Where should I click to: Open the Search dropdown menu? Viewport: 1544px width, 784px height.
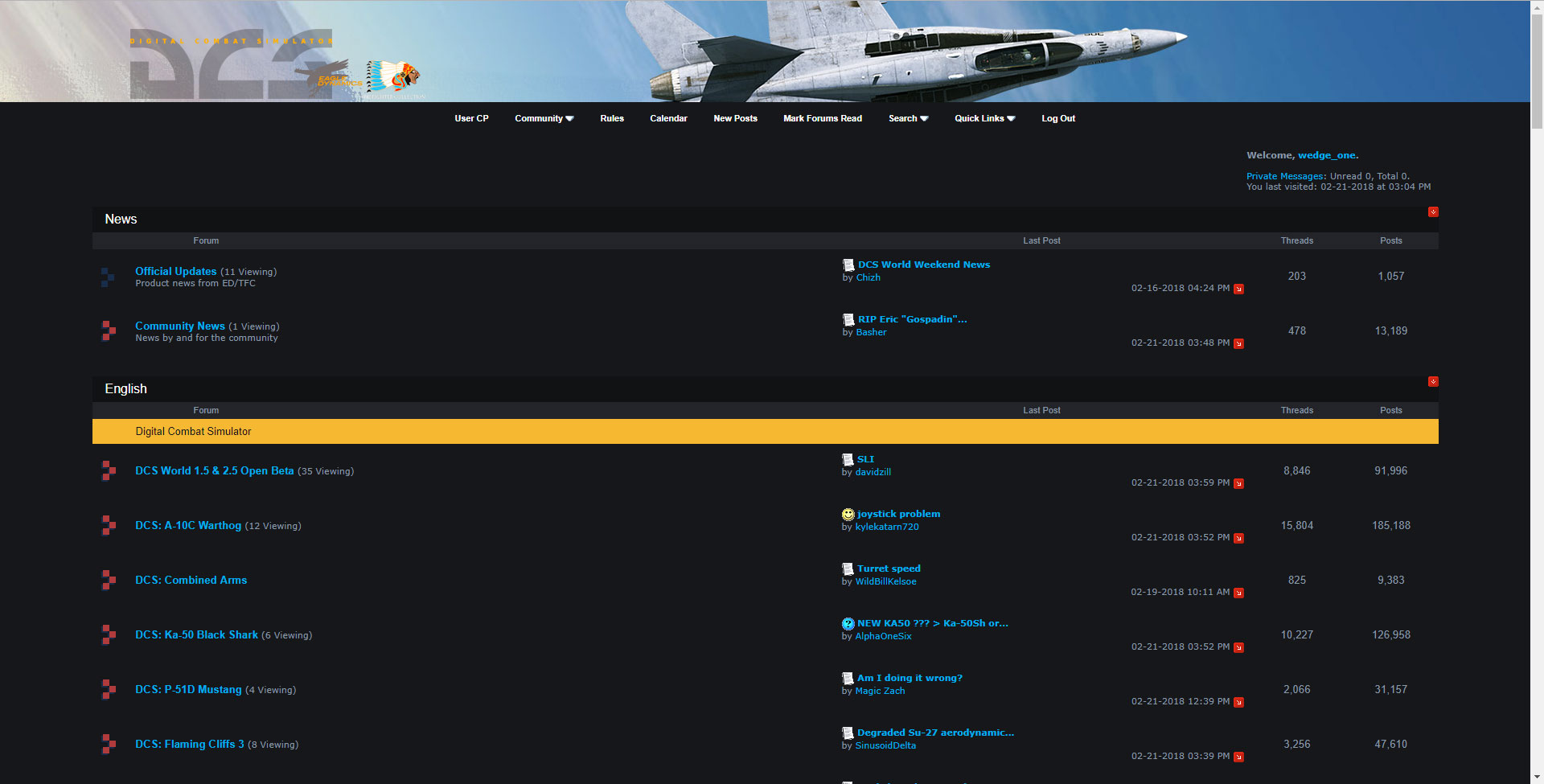click(909, 118)
